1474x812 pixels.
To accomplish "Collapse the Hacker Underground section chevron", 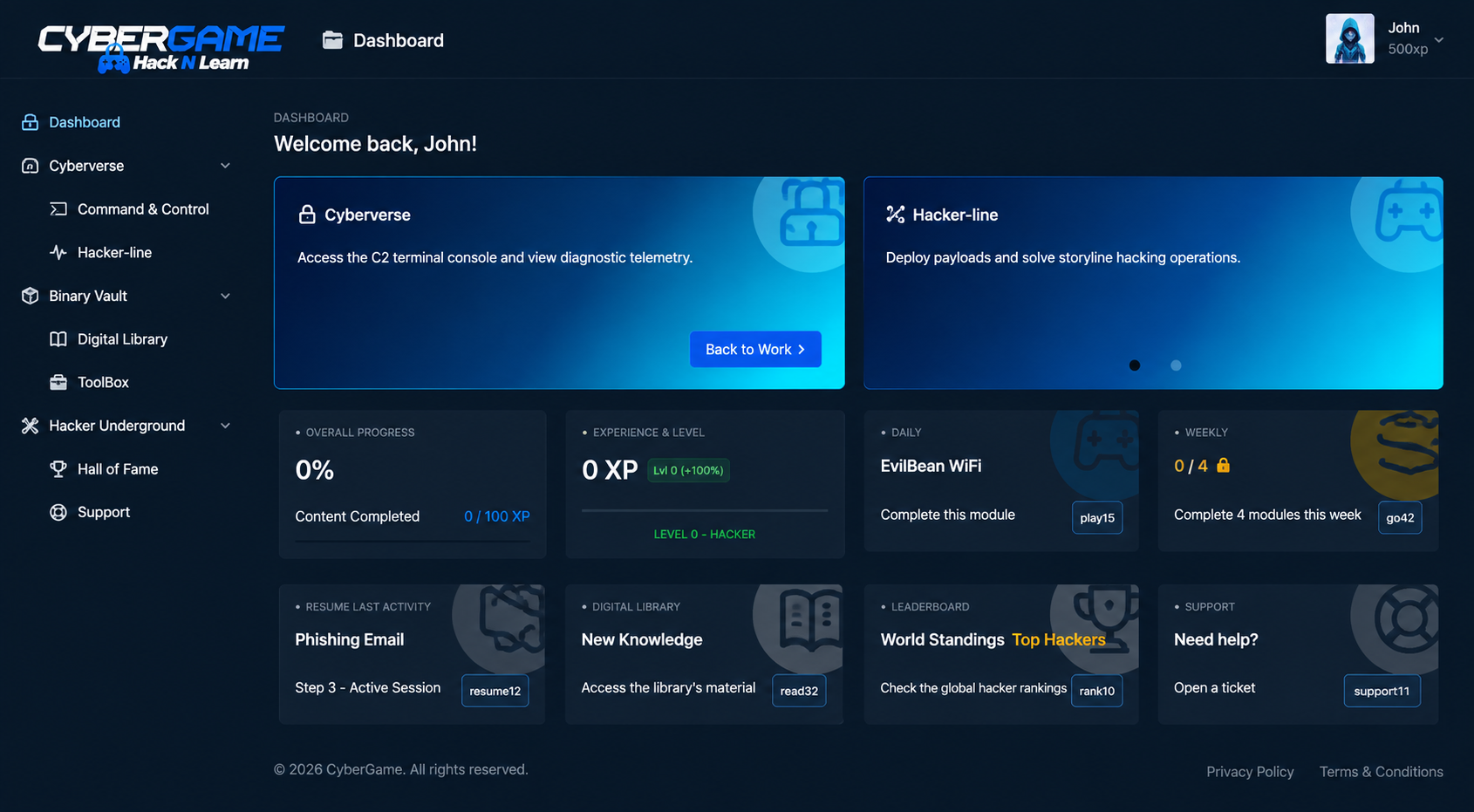I will tap(225, 426).
